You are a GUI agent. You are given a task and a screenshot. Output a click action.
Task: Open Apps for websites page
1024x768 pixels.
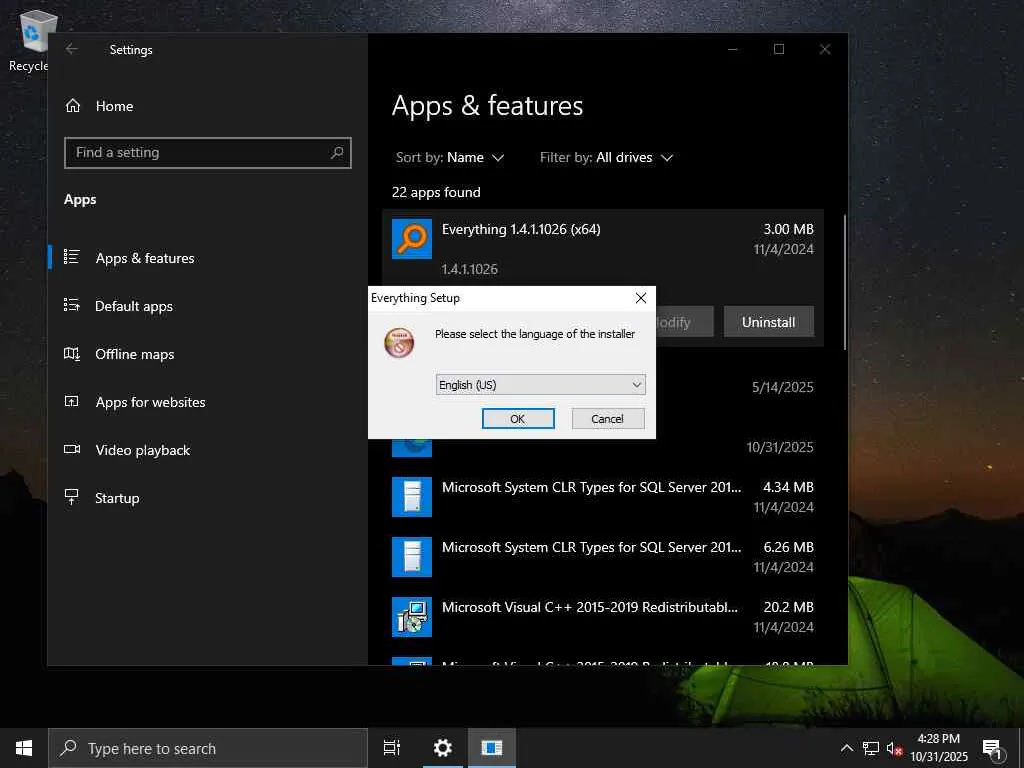pos(150,402)
